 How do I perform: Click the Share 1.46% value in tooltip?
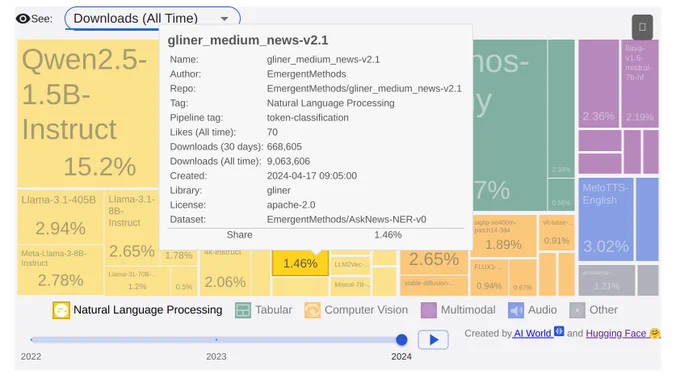[388, 235]
